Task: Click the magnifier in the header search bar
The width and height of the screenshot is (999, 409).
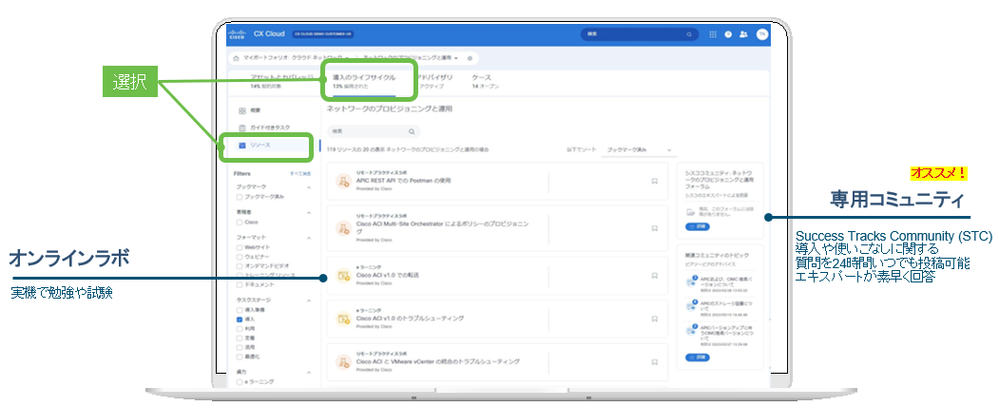Action: click(689, 34)
